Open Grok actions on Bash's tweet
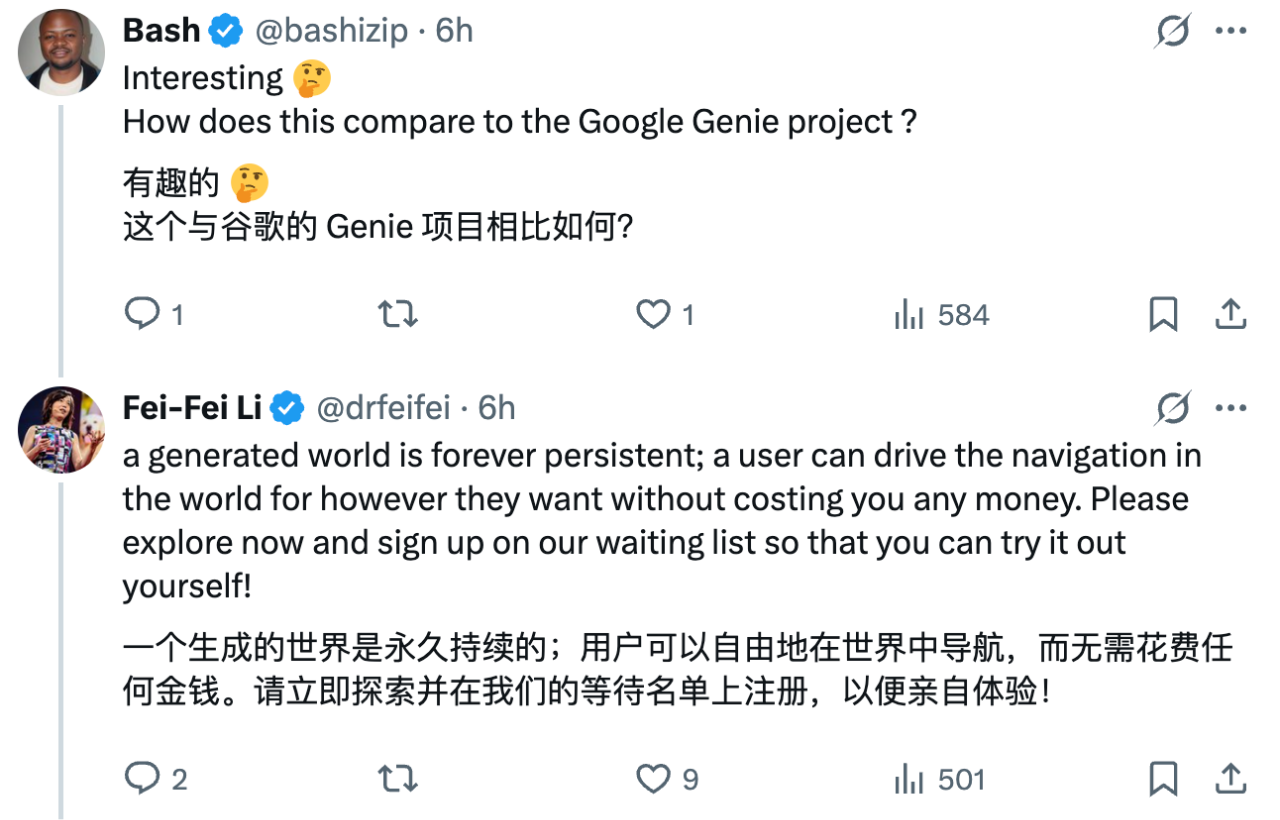The height and width of the screenshot is (820, 1280). click(x=1172, y=30)
